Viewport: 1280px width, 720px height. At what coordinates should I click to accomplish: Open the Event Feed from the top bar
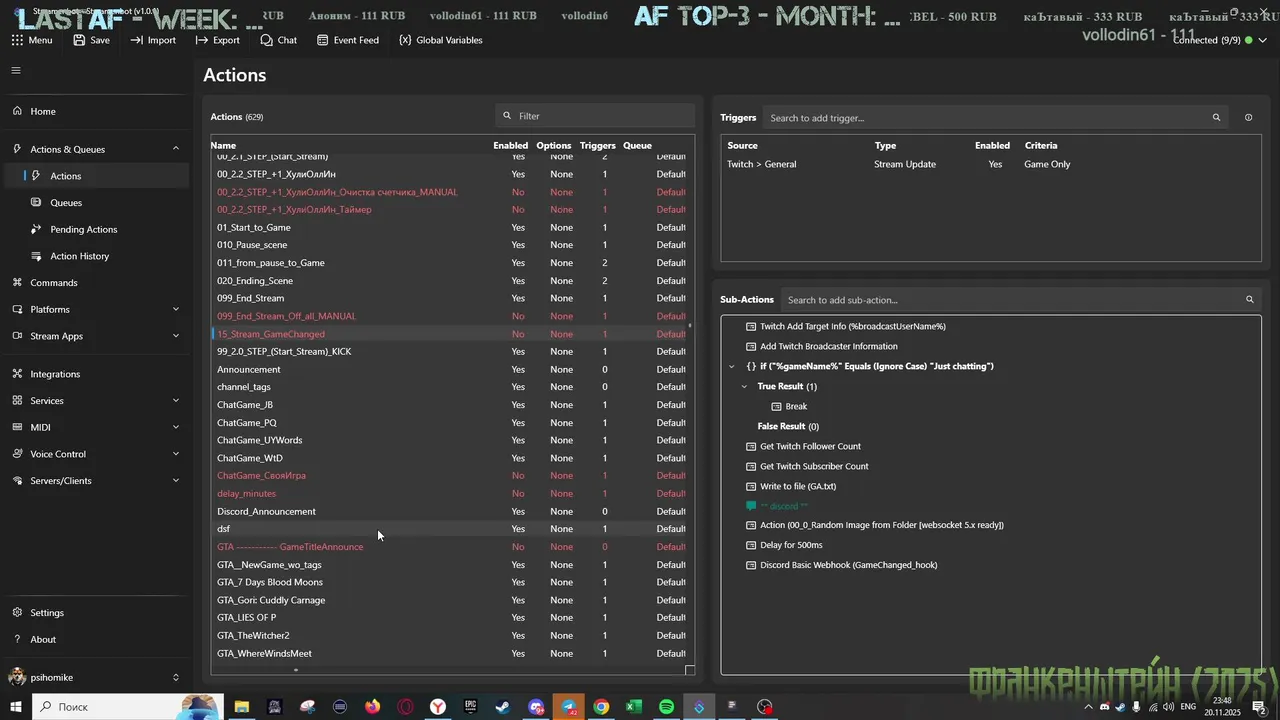click(x=347, y=40)
